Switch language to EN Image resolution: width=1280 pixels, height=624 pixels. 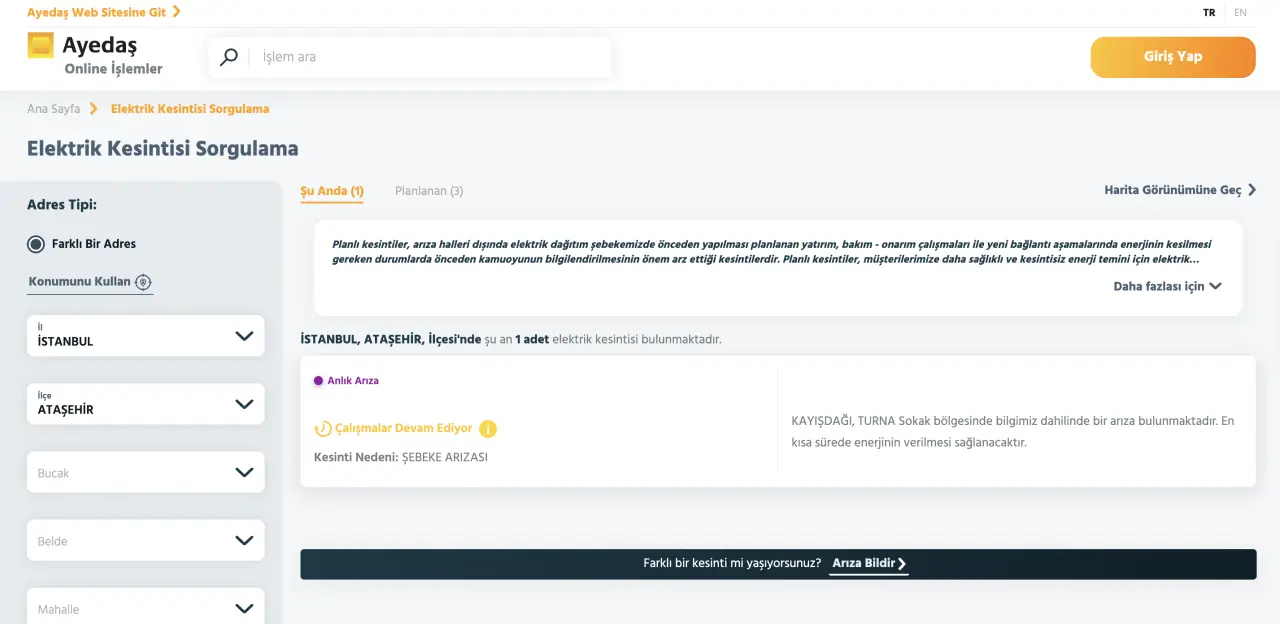(x=1240, y=13)
